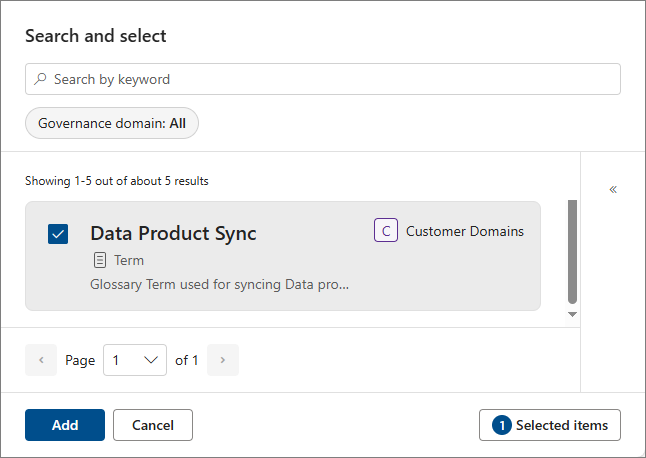Open the page number dropdown
The height and width of the screenshot is (458, 646).
pyautogui.click(x=135, y=360)
